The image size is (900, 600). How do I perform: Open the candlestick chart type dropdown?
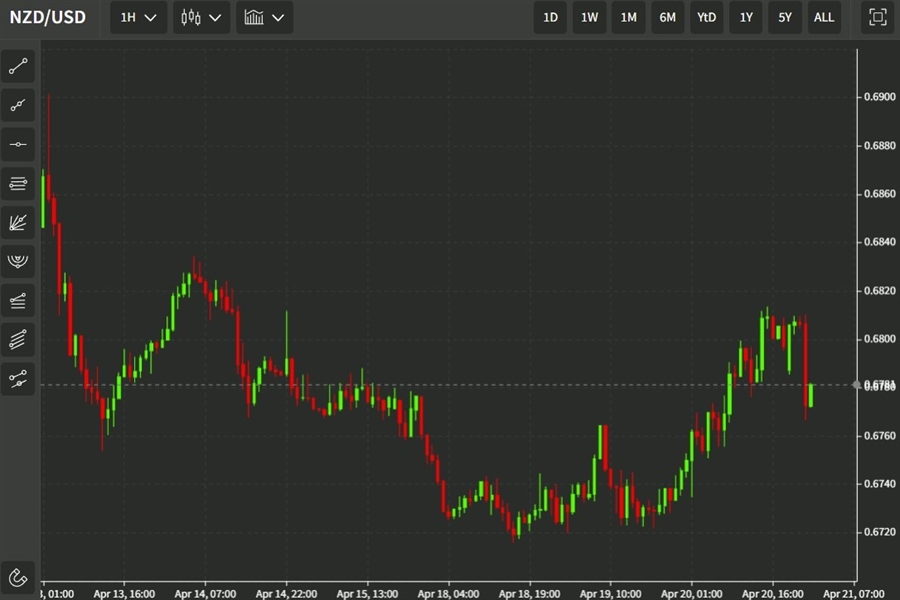200,17
